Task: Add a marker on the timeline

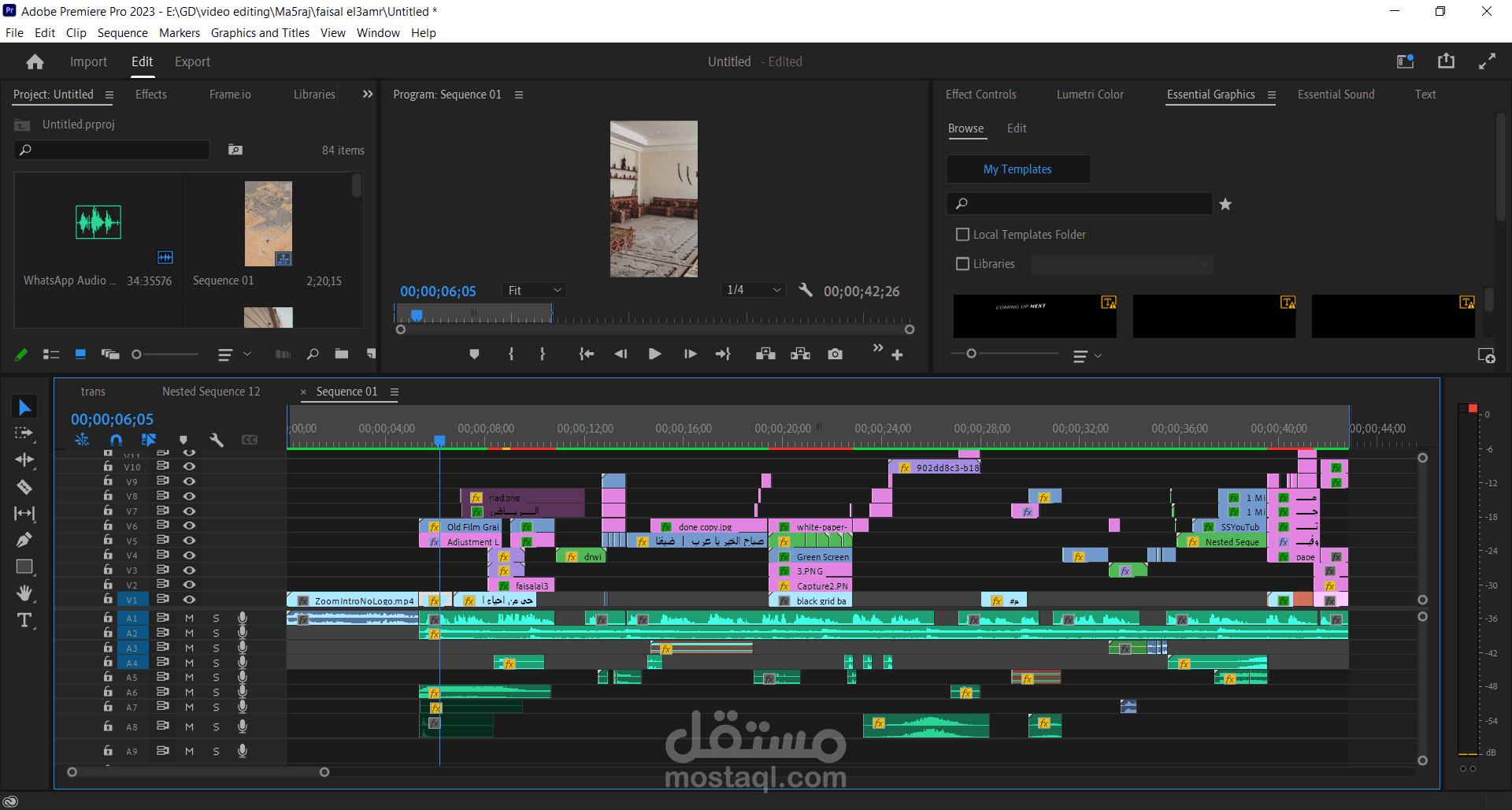Action: tap(183, 440)
